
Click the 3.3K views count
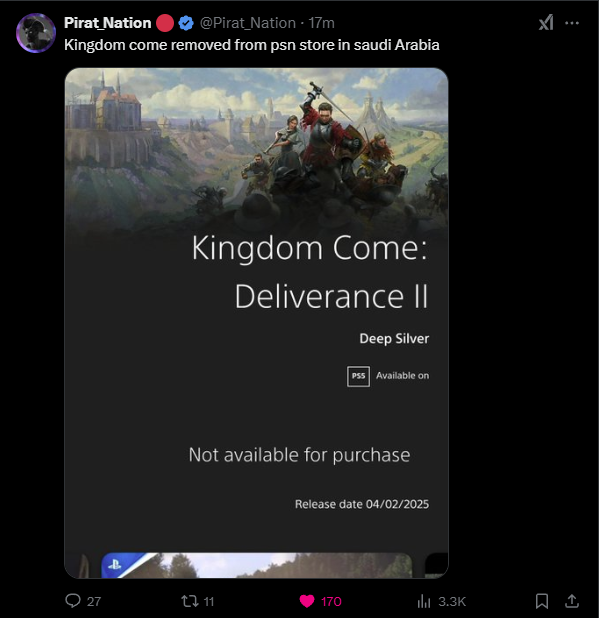(452, 601)
